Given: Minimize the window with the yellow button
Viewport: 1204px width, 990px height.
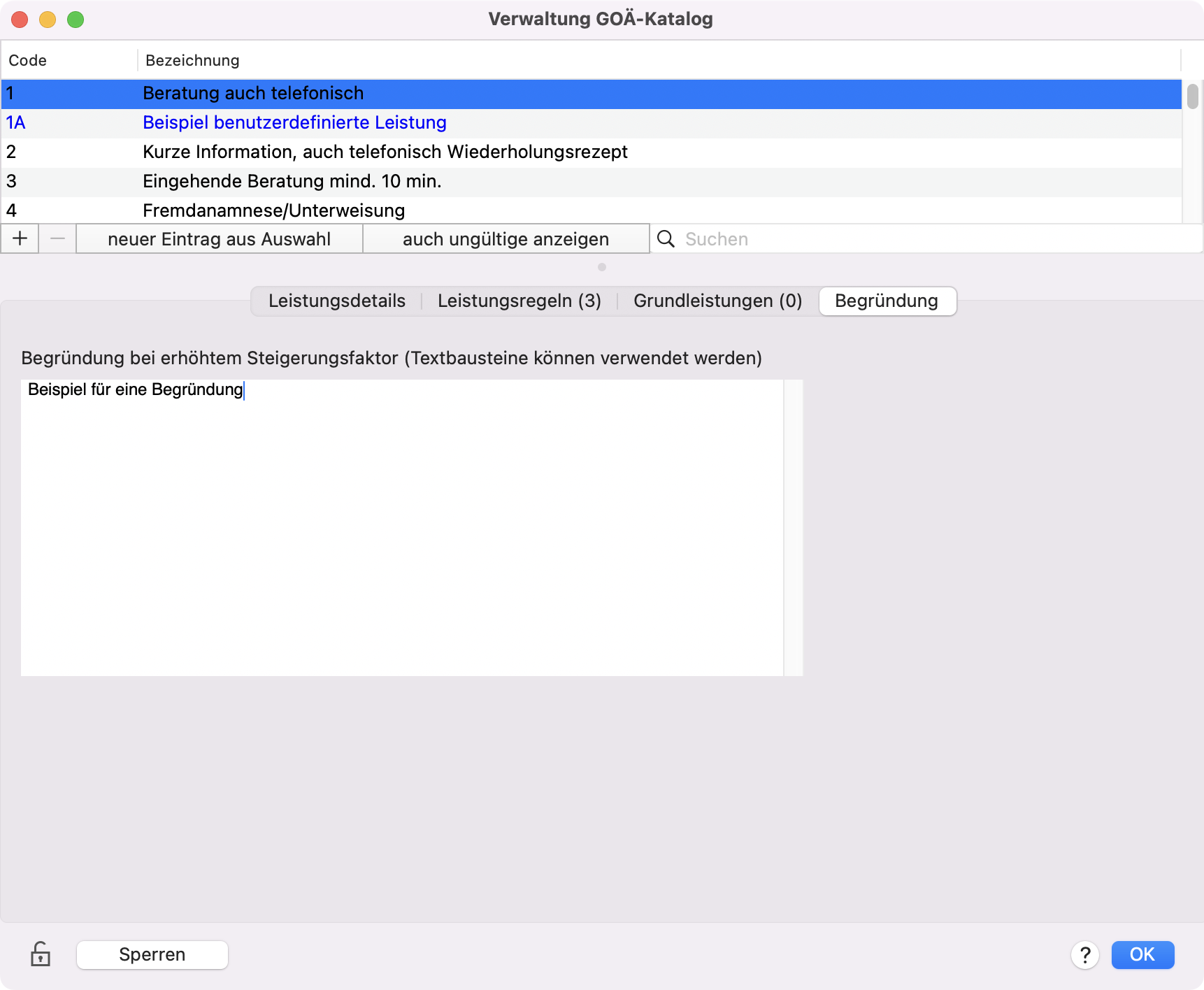Looking at the screenshot, I should pyautogui.click(x=48, y=20).
